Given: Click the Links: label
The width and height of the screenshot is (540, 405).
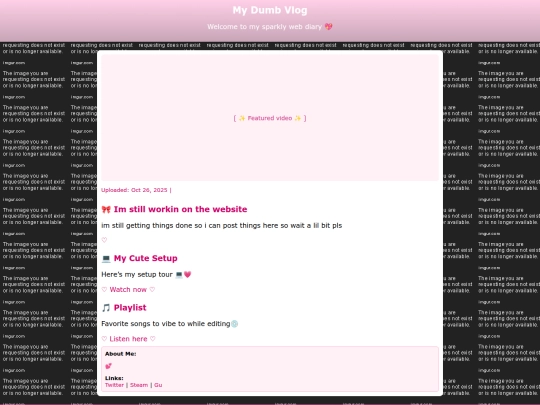Looking at the screenshot, I should (x=114, y=378).
